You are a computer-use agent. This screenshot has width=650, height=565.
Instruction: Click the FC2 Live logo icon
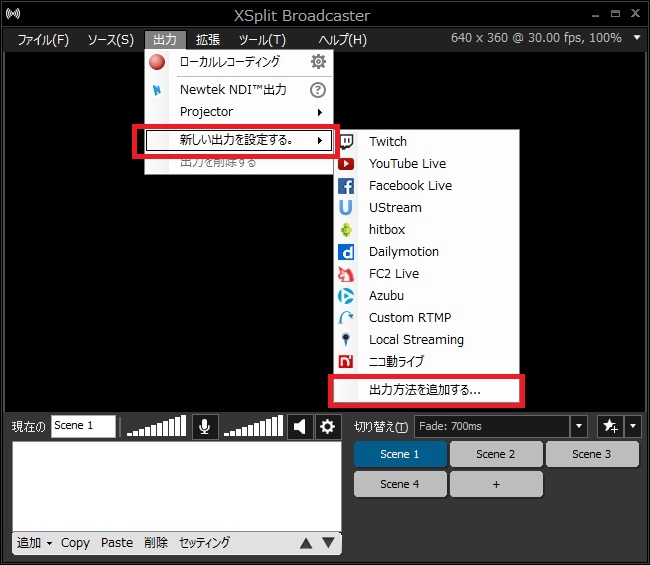click(x=346, y=274)
